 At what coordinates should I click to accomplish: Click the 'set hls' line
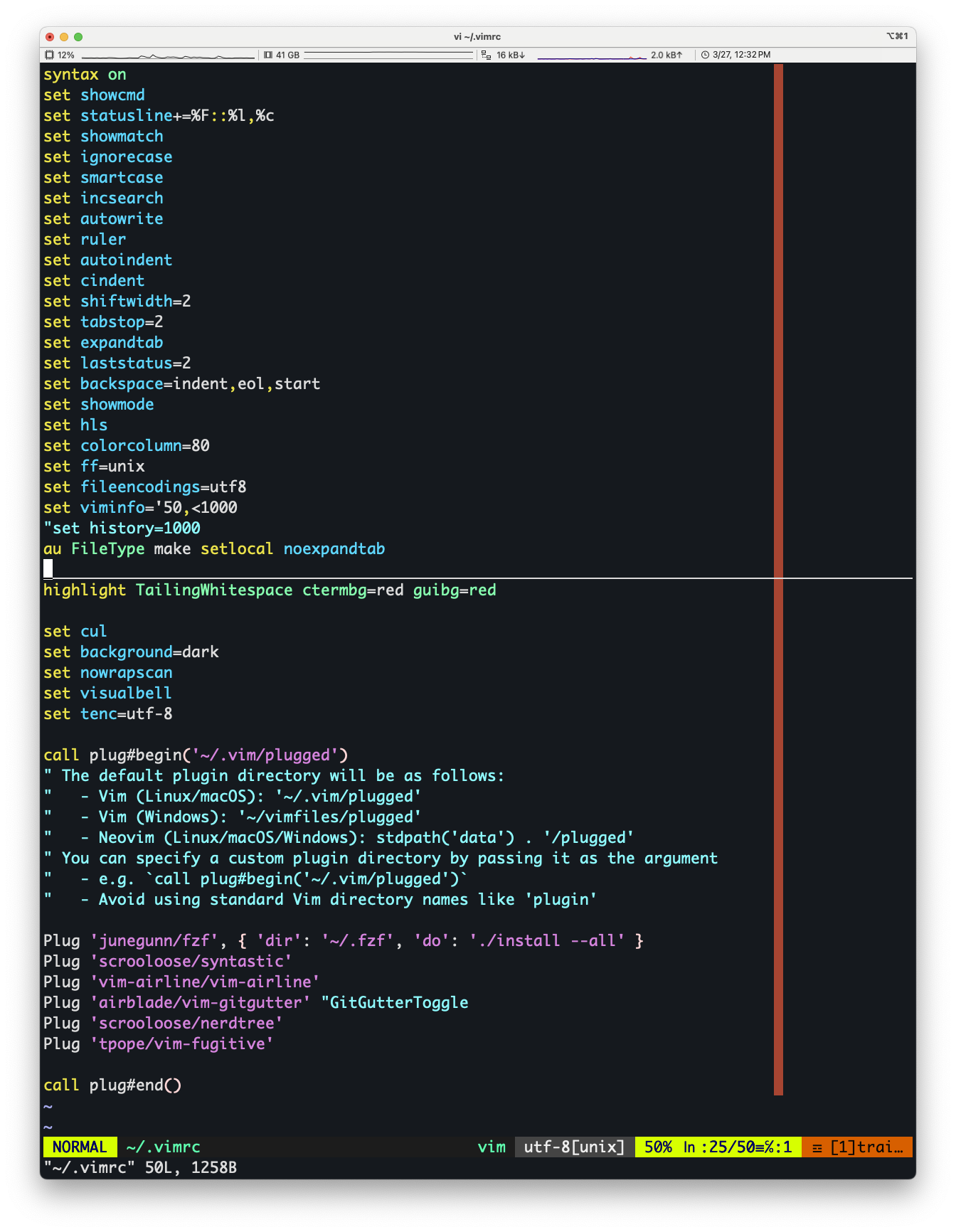(75, 425)
